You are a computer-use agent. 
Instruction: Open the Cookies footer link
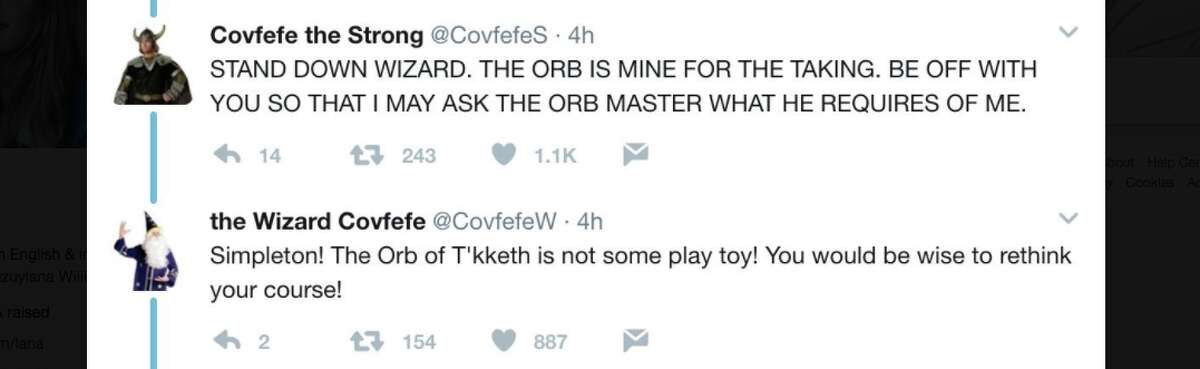pos(1149,182)
